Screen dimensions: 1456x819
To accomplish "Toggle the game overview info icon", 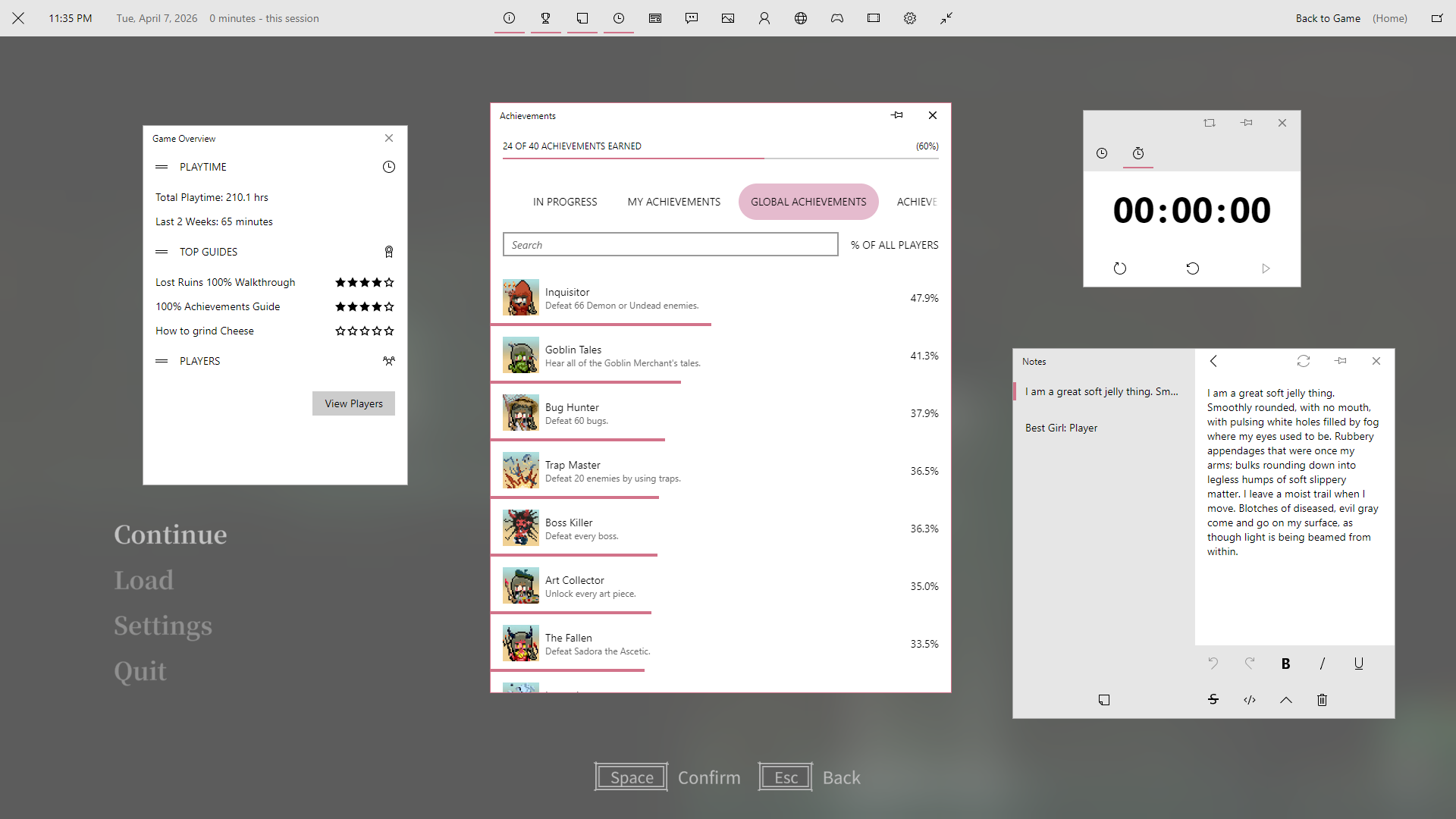I will click(x=509, y=18).
